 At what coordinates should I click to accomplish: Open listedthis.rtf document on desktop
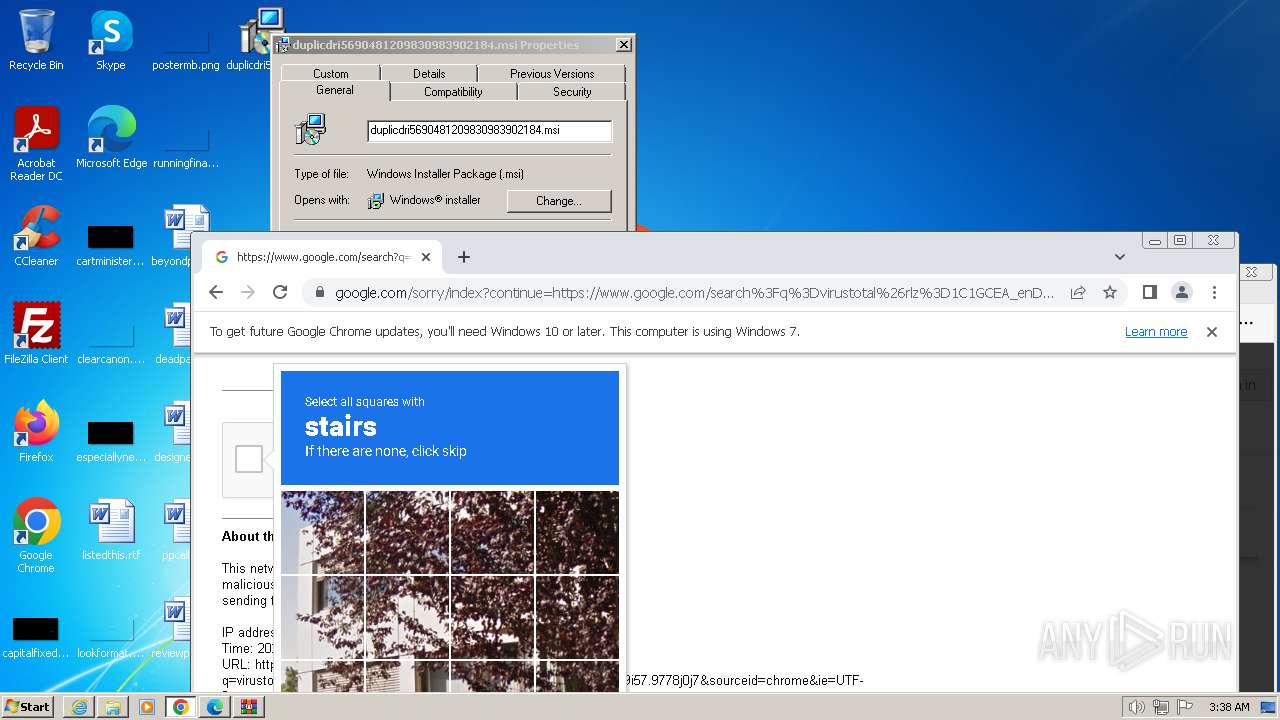pos(111,530)
